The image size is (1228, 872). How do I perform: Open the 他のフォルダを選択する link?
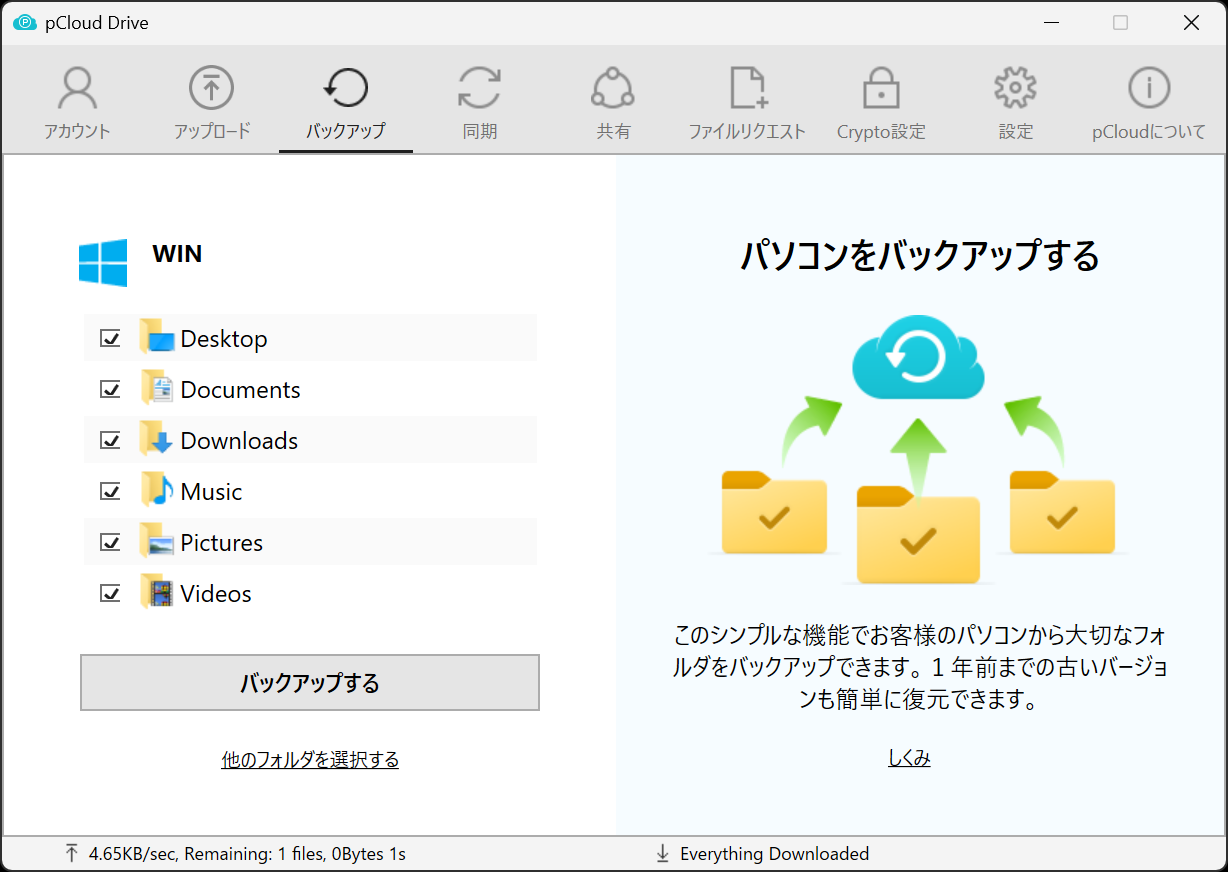coord(310,760)
